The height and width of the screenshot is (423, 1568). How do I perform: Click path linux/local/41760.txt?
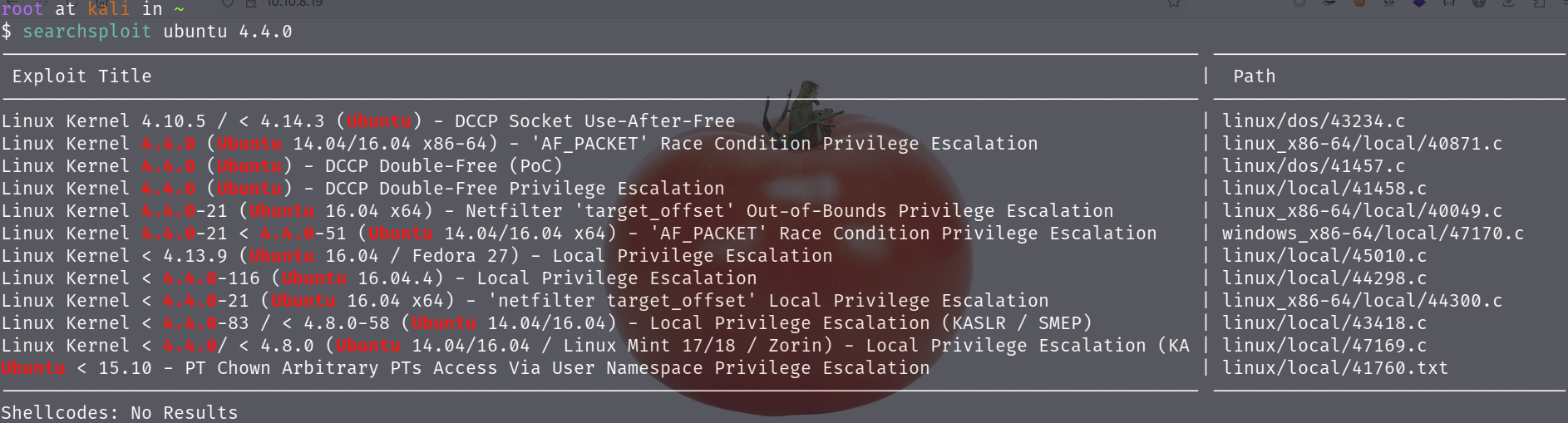(x=1335, y=368)
